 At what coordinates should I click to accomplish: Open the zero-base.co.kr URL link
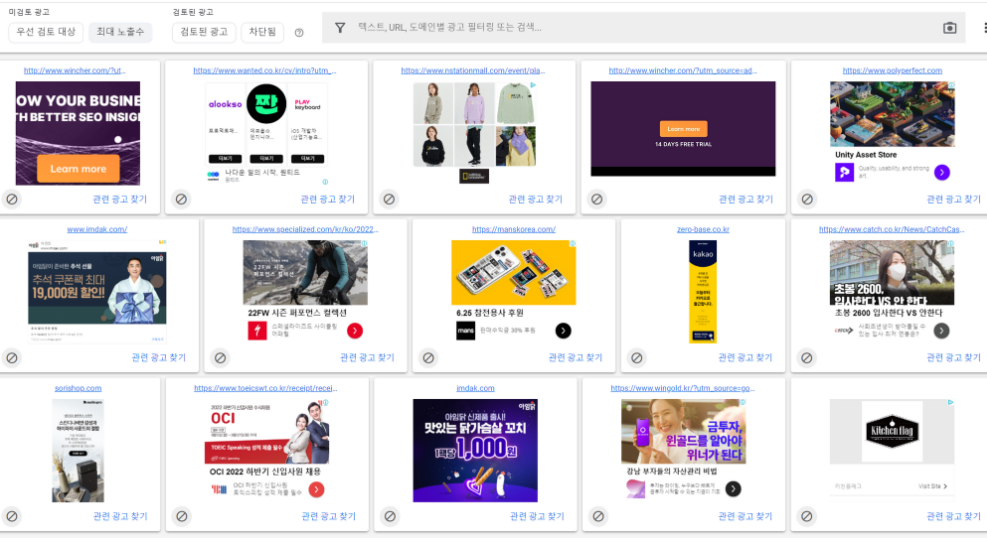(703, 229)
